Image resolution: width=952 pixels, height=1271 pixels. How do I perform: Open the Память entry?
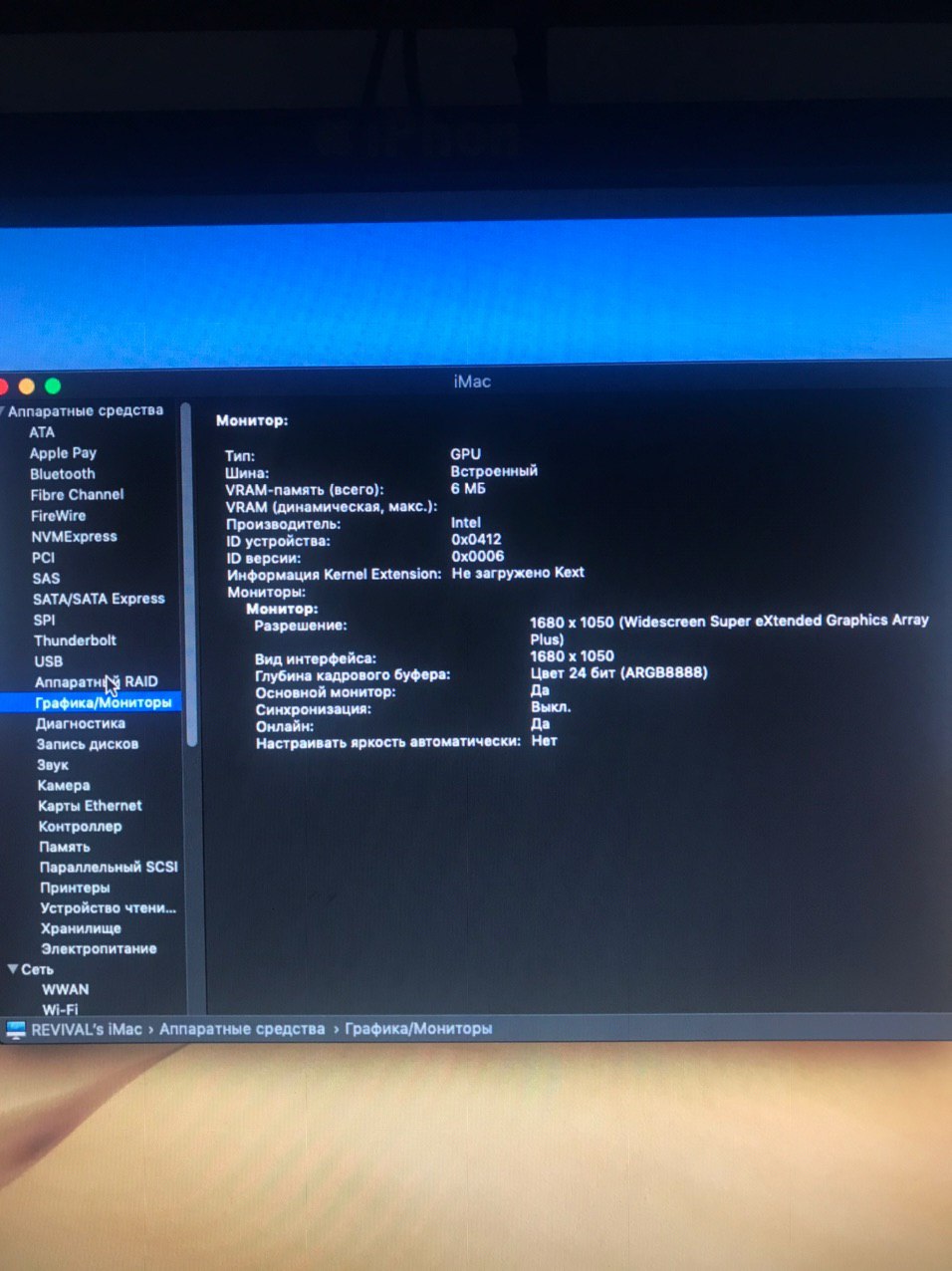pyautogui.click(x=65, y=847)
